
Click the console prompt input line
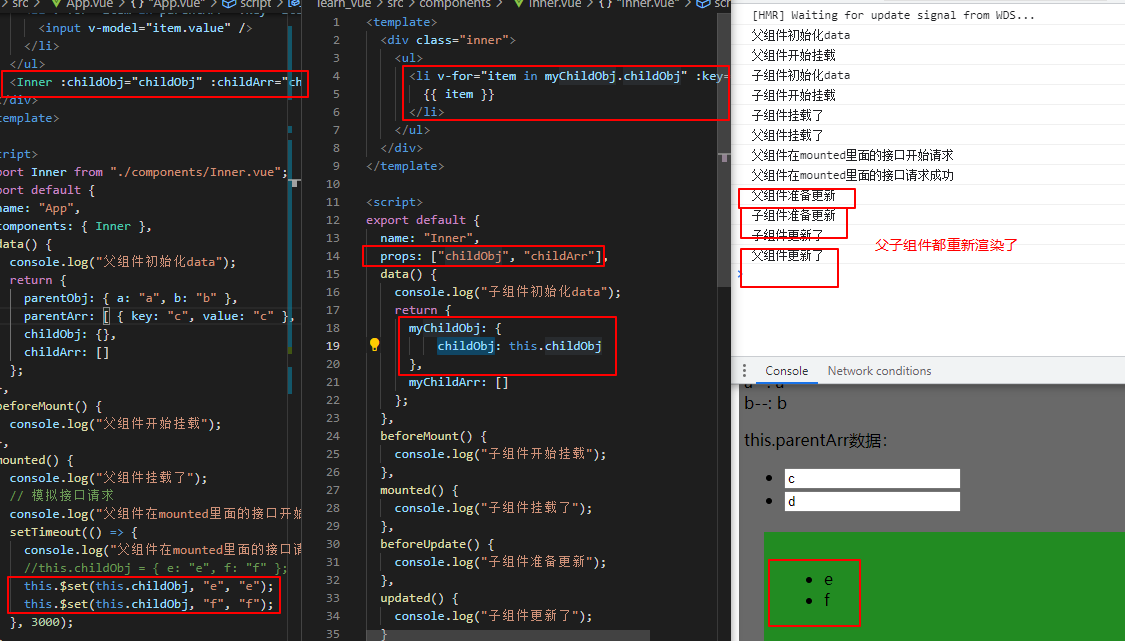928,273
